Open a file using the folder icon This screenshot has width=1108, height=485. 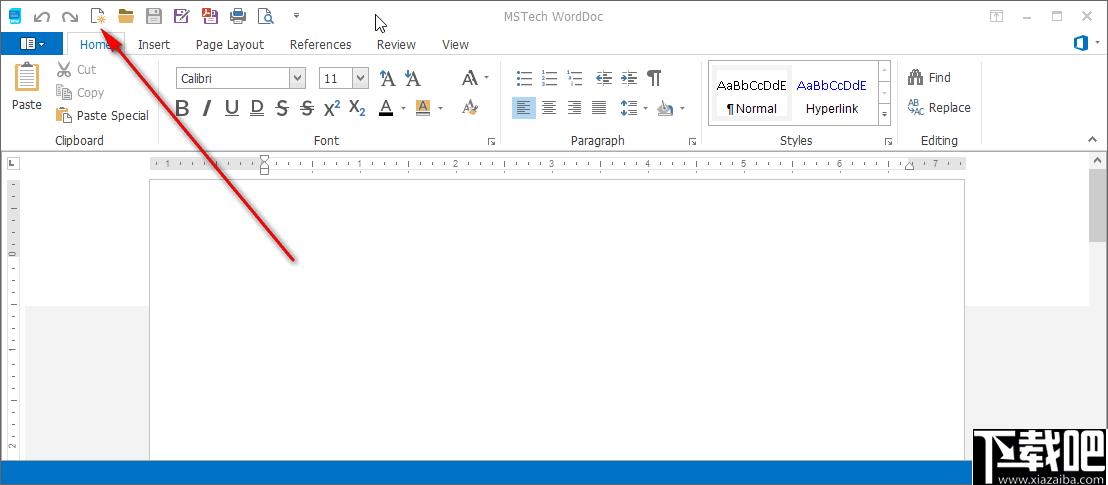click(126, 16)
